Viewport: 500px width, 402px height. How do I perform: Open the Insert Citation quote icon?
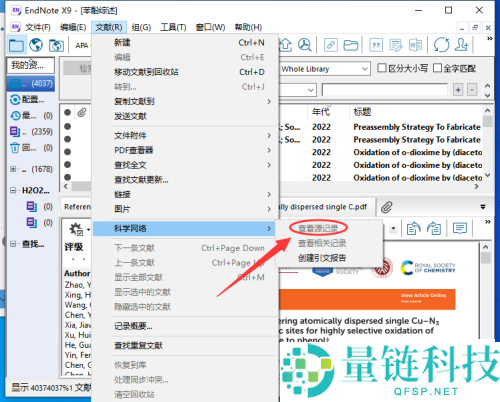[x=376, y=45]
